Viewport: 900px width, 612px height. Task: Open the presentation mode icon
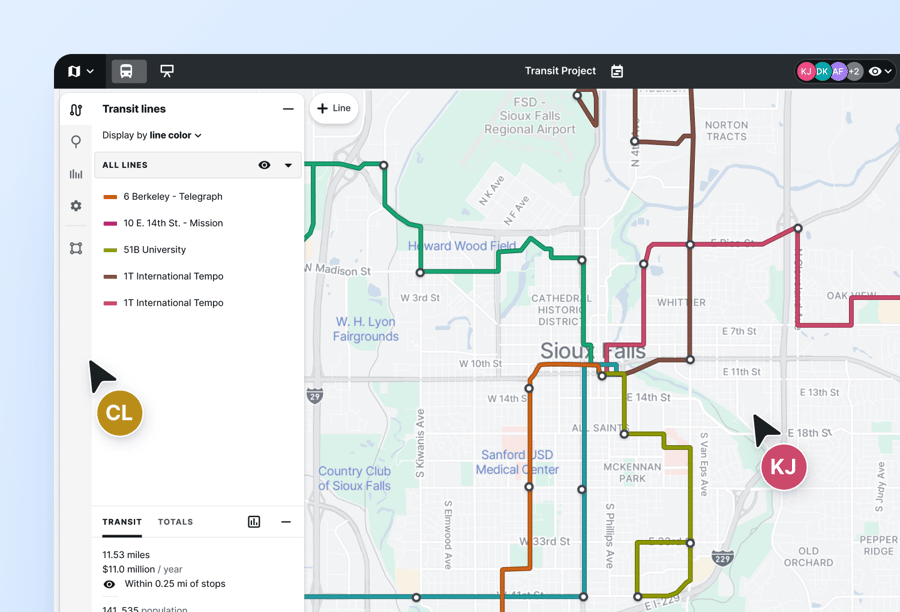pyautogui.click(x=167, y=71)
